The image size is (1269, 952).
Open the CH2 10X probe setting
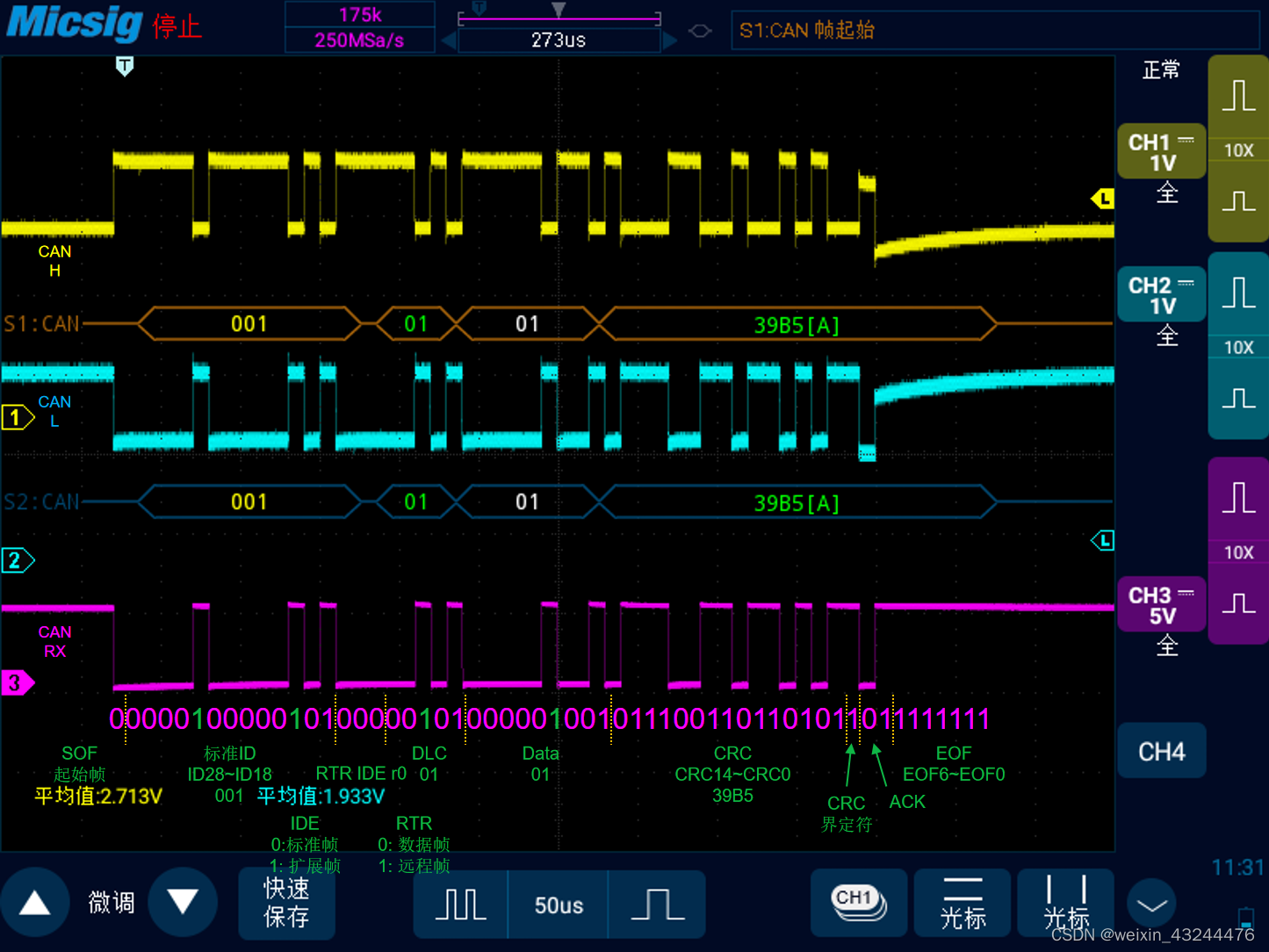(1238, 347)
